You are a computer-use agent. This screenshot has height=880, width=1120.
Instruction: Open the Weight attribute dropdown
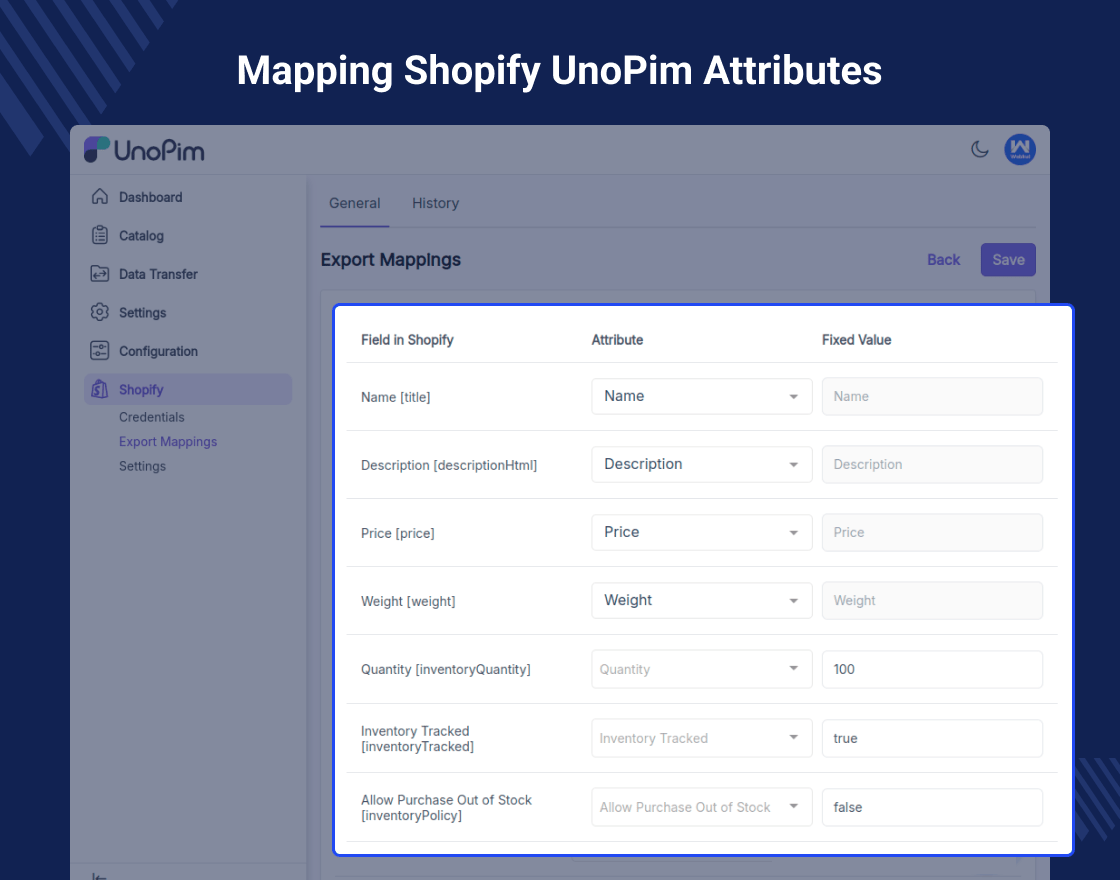(701, 600)
